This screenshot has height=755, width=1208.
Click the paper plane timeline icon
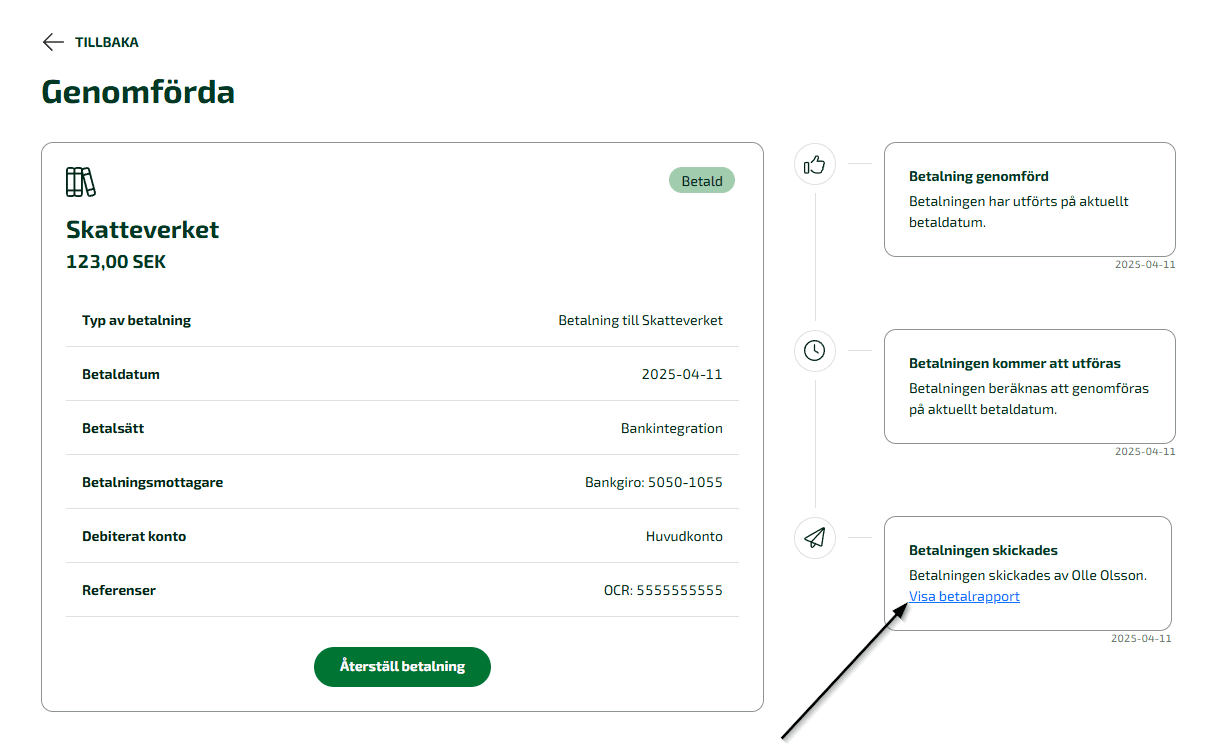pyautogui.click(x=815, y=538)
